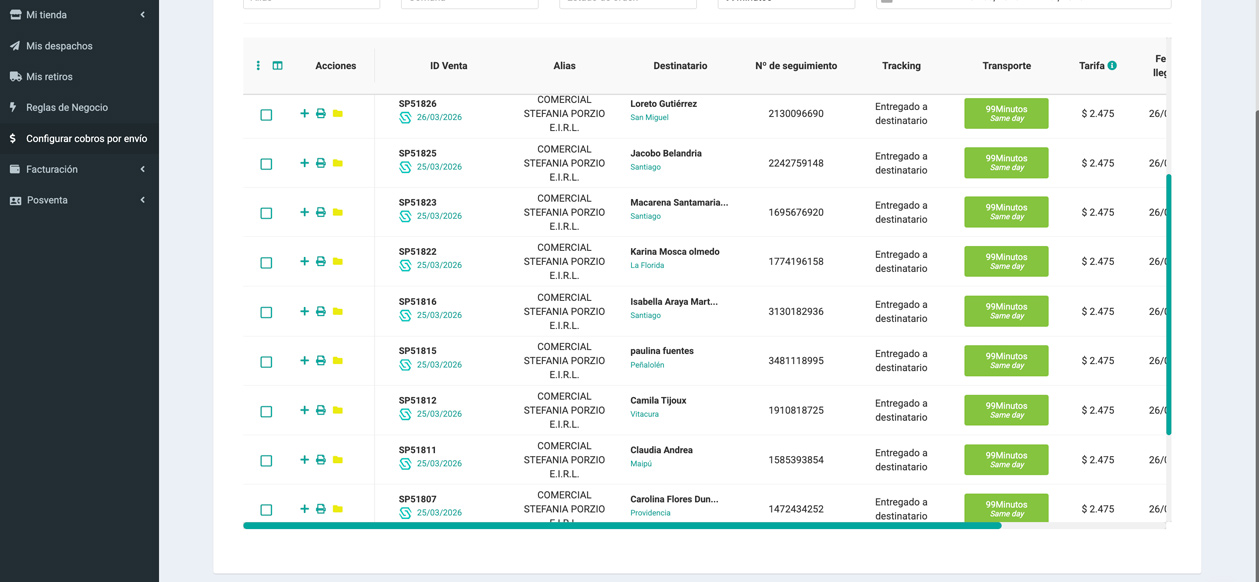Tick the checkbox for Karina Mosca olmedo's order
This screenshot has height=582, width=1259.
pos(266,263)
